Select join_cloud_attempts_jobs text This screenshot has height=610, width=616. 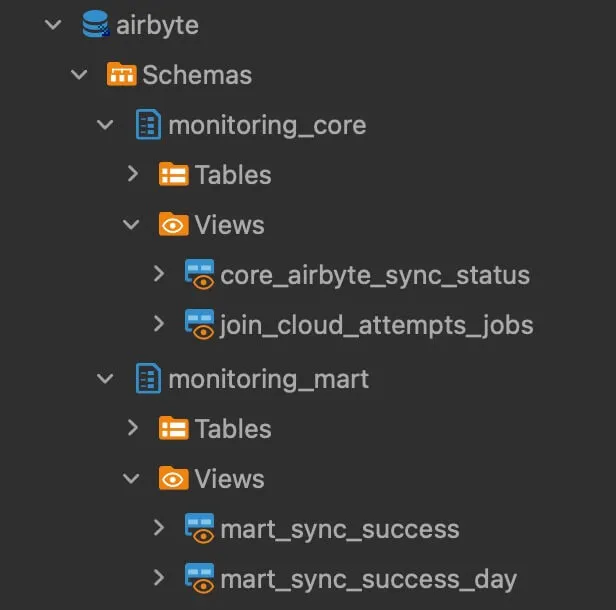pyautogui.click(x=377, y=326)
